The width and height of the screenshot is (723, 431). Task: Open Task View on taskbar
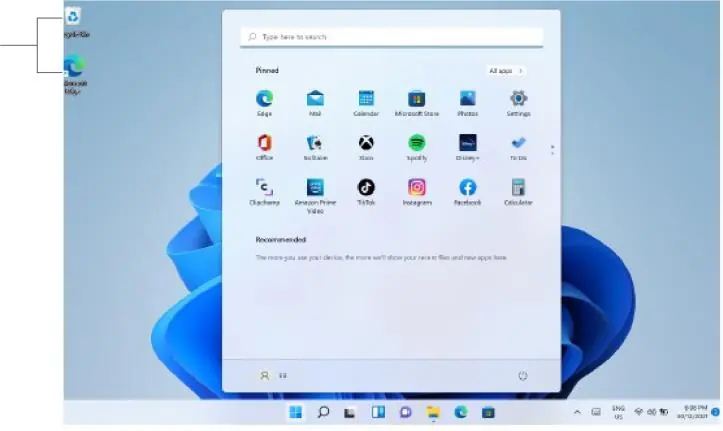click(350, 413)
